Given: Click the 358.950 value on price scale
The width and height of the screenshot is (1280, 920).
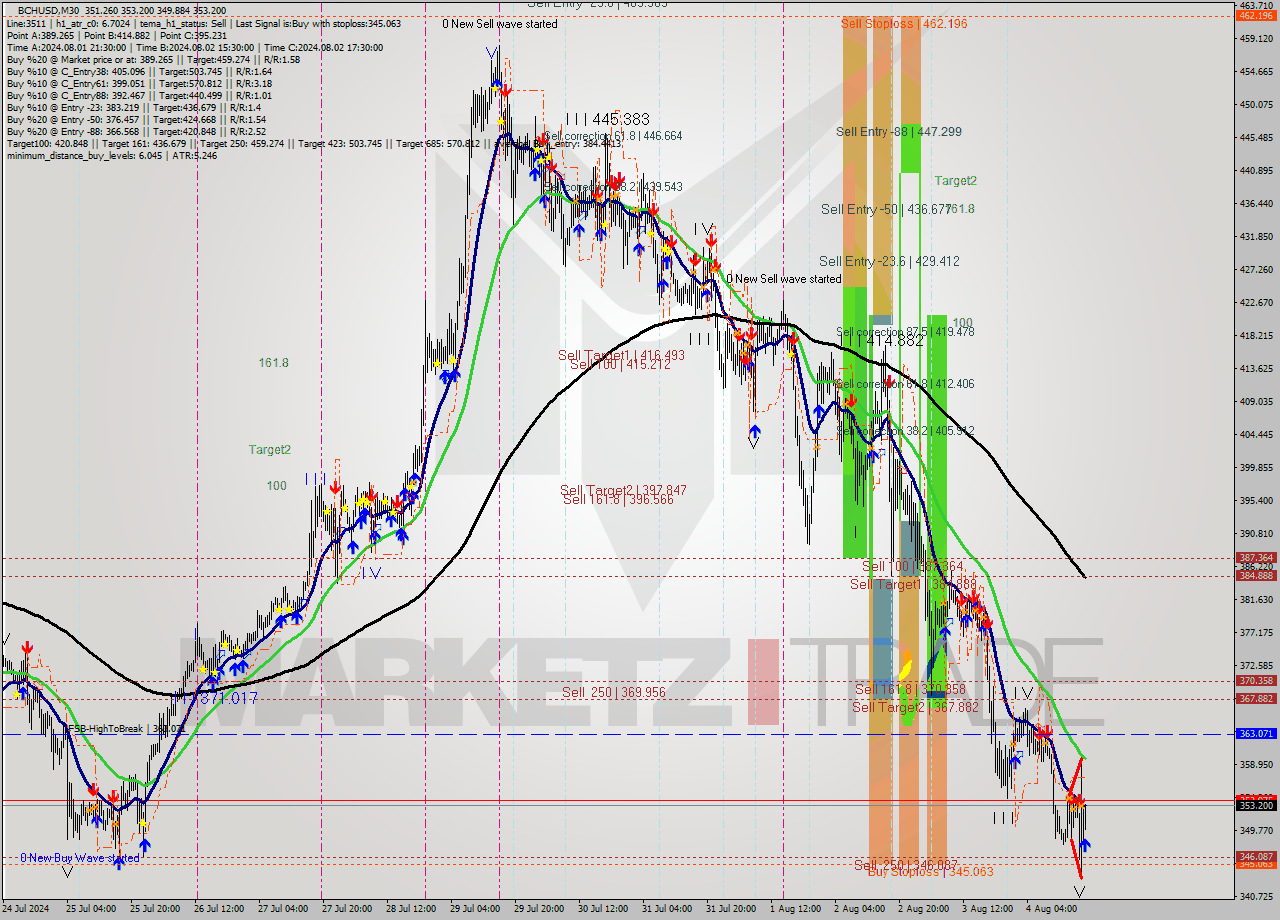Looking at the screenshot, I should tap(1255, 765).
